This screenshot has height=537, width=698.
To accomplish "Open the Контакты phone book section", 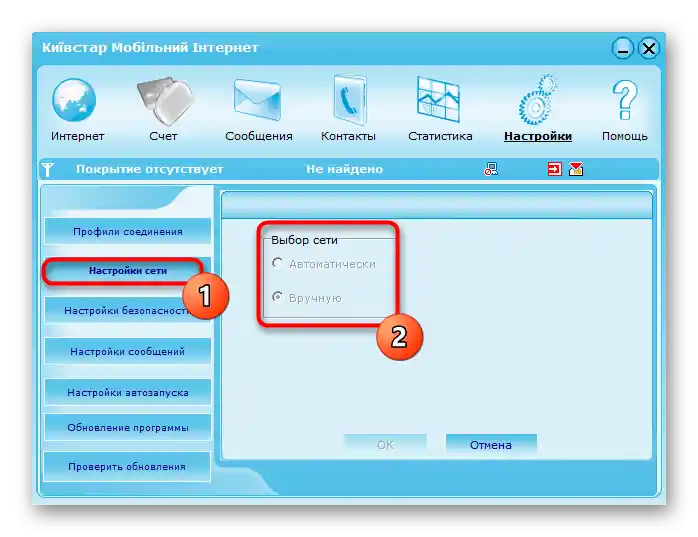I will point(348,110).
